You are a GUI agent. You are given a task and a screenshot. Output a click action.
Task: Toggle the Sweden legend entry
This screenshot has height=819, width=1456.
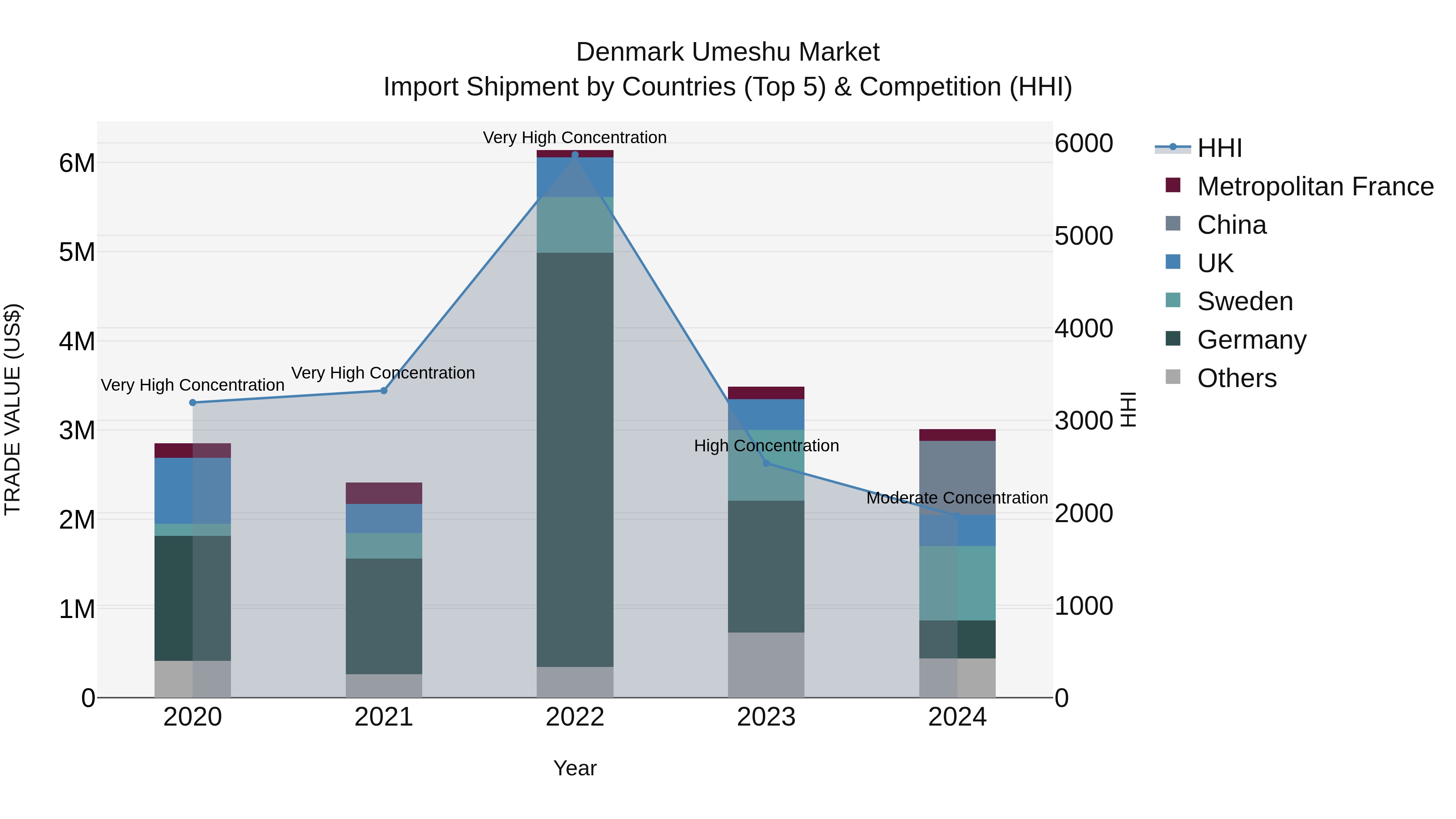(1229, 301)
